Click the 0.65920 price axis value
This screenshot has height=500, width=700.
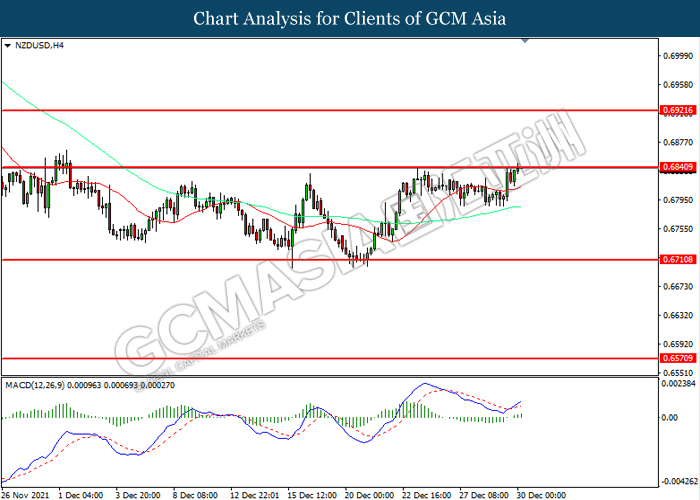679,345
